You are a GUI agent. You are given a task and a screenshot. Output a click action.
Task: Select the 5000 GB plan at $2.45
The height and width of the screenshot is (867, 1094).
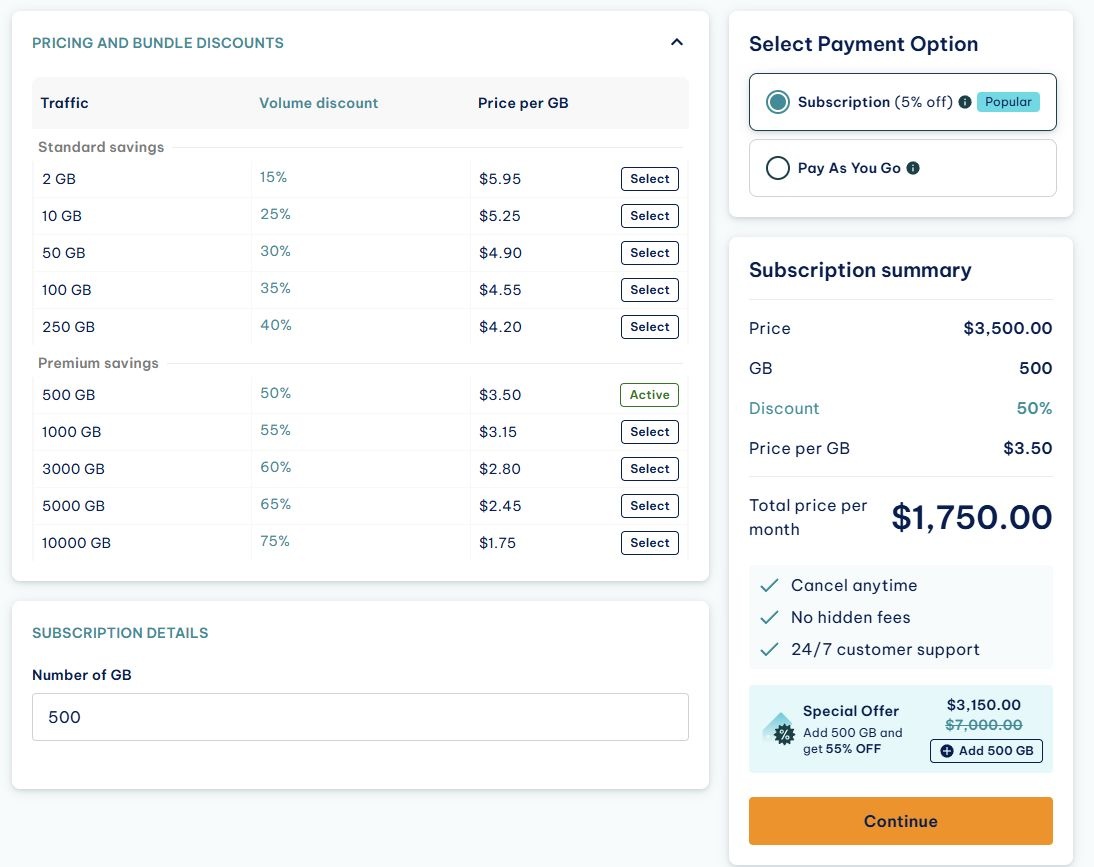tap(649, 506)
